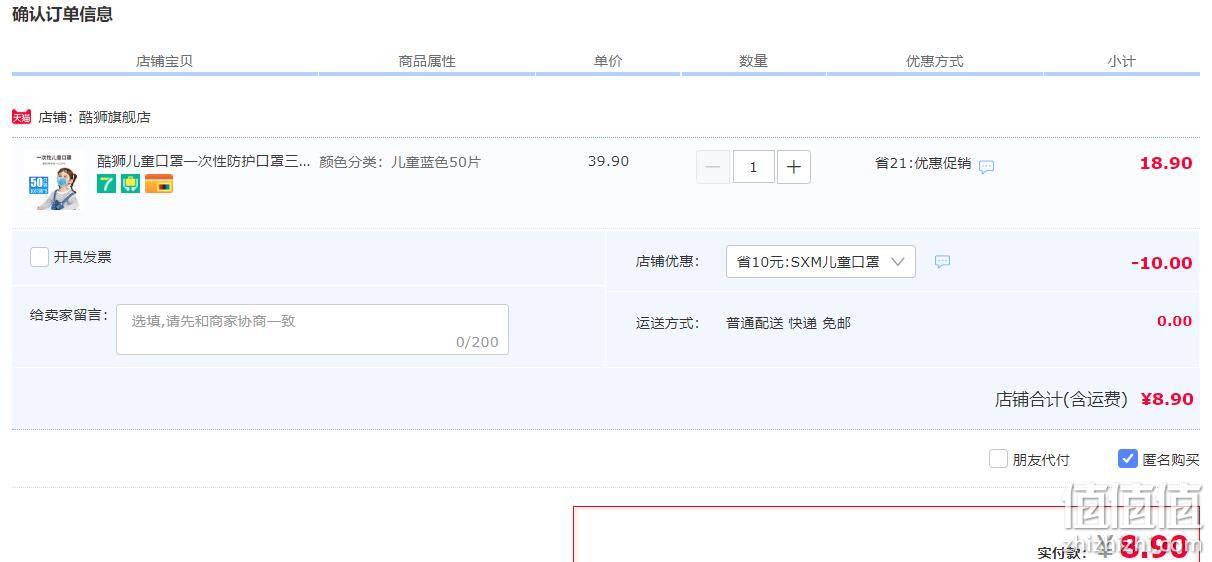The height and width of the screenshot is (562, 1212).
Task: Click the 给卖家留言 label
Action: 69,315
